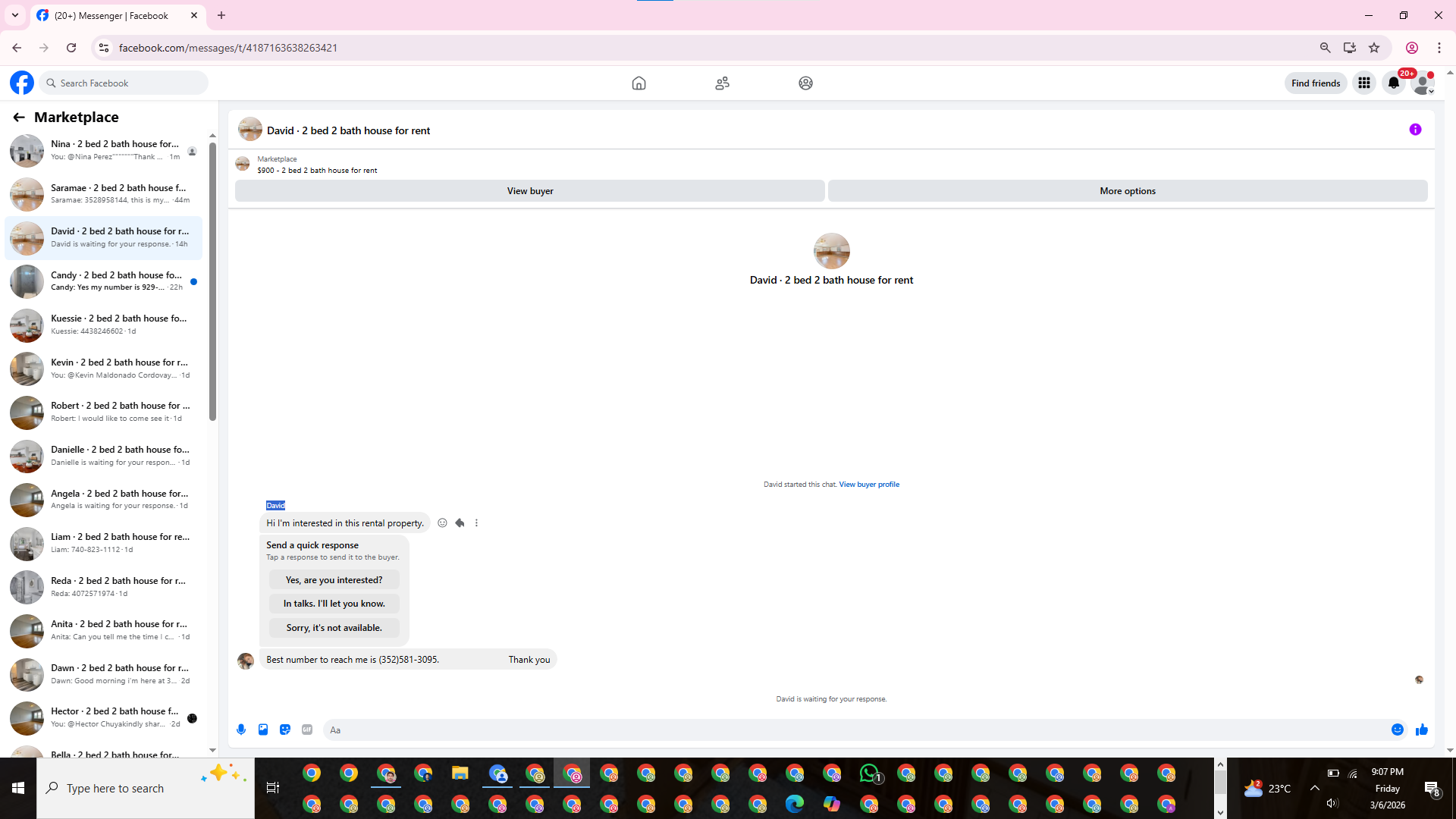Open the sticker picker icon
The width and height of the screenshot is (1456, 819).
coord(285,730)
